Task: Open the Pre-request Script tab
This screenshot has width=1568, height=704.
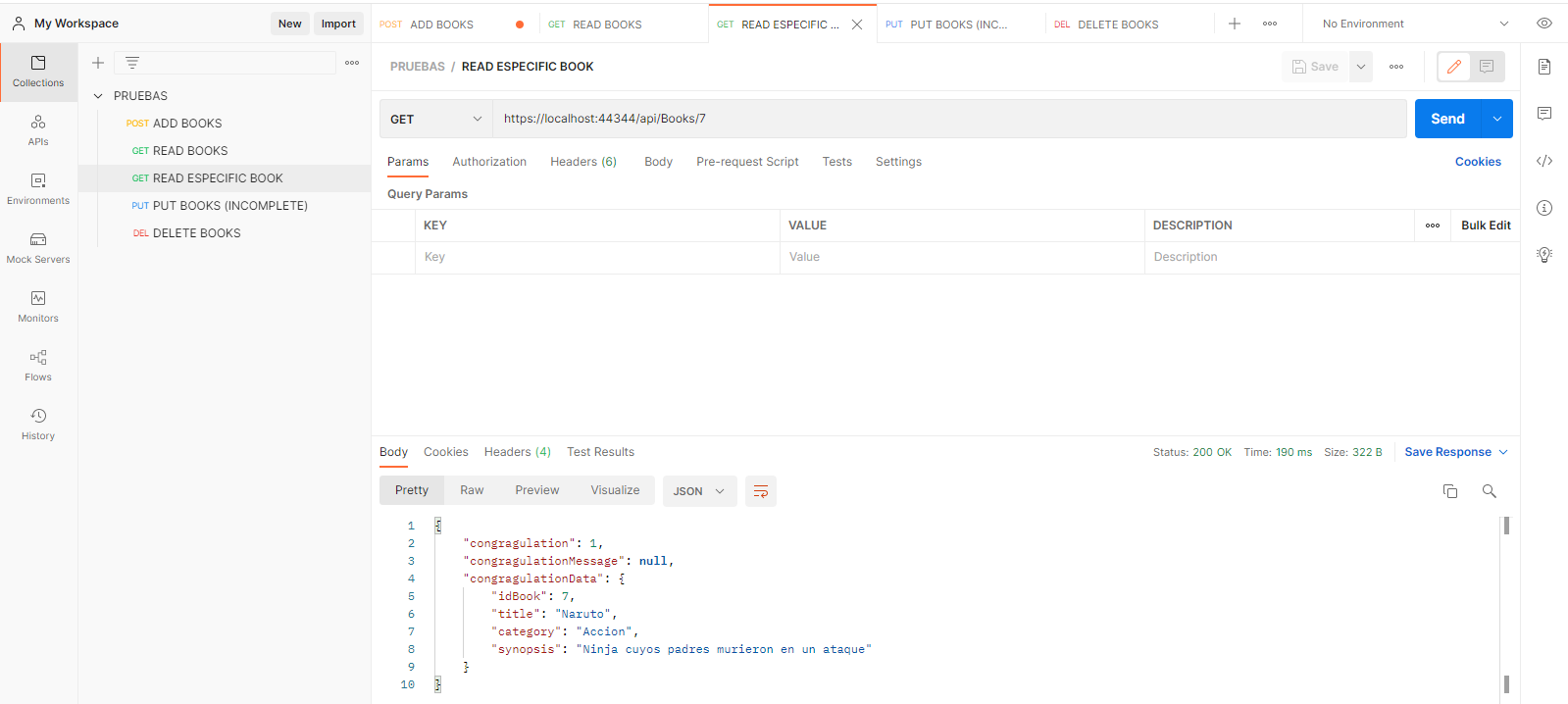Action: pos(747,162)
